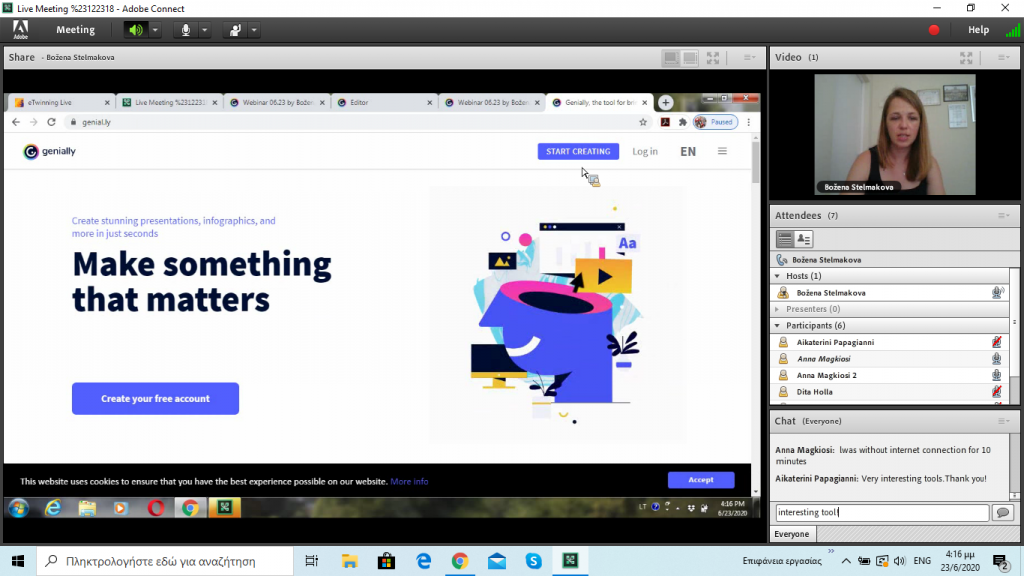Open the status options dropdown arrow

tap(254, 30)
